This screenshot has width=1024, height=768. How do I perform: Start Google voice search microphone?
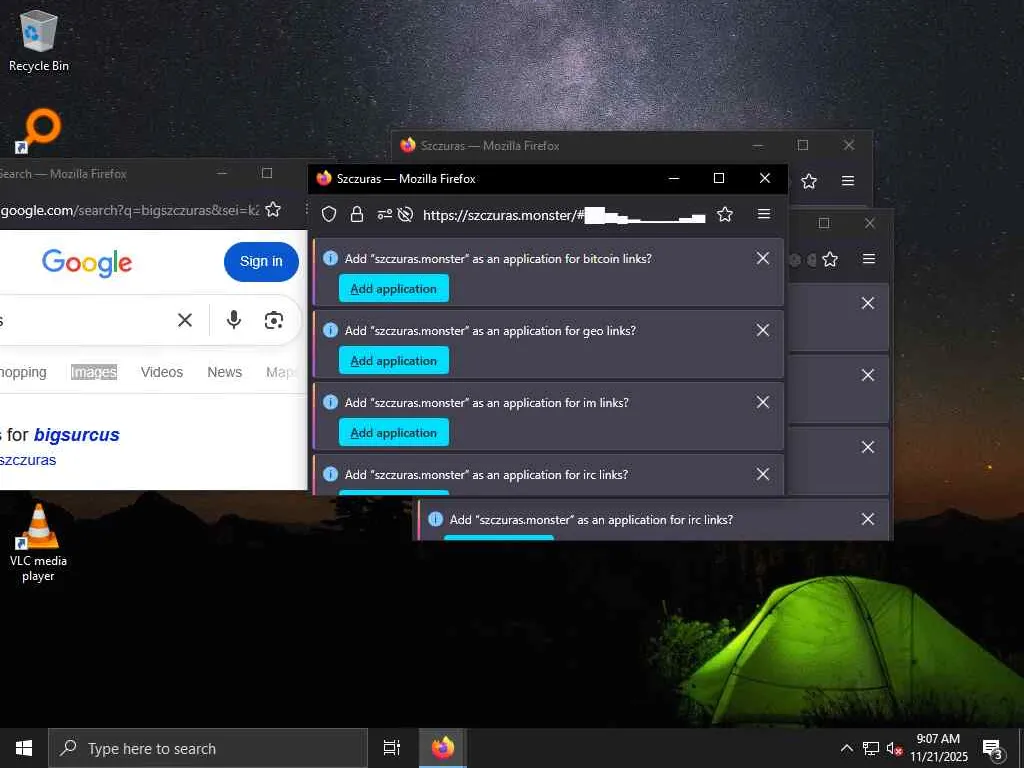tap(234, 320)
